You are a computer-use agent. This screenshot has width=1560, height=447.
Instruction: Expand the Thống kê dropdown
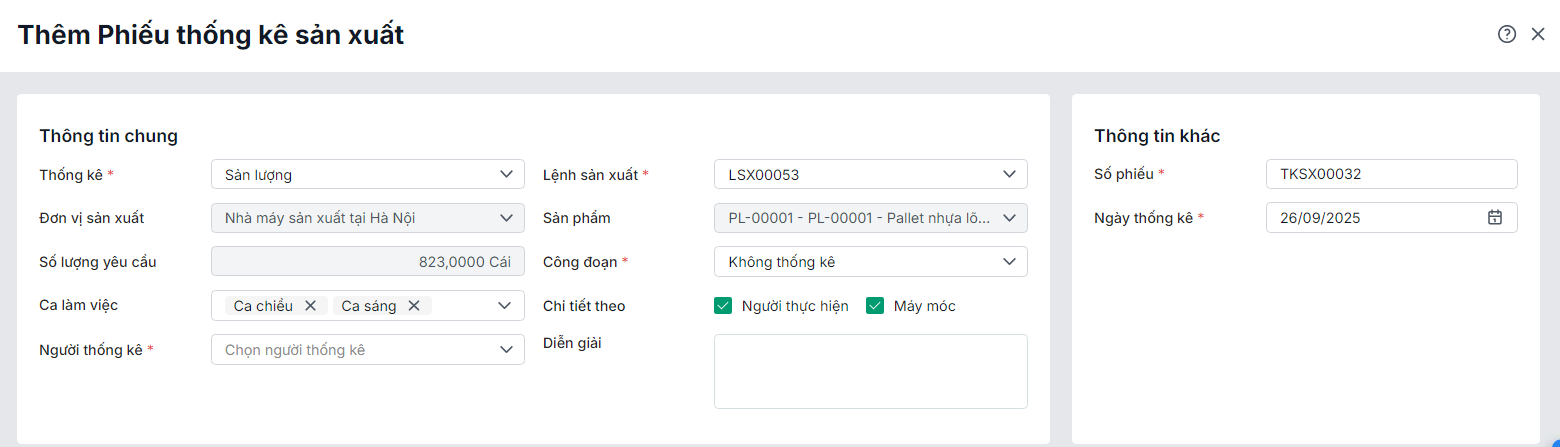tap(505, 175)
